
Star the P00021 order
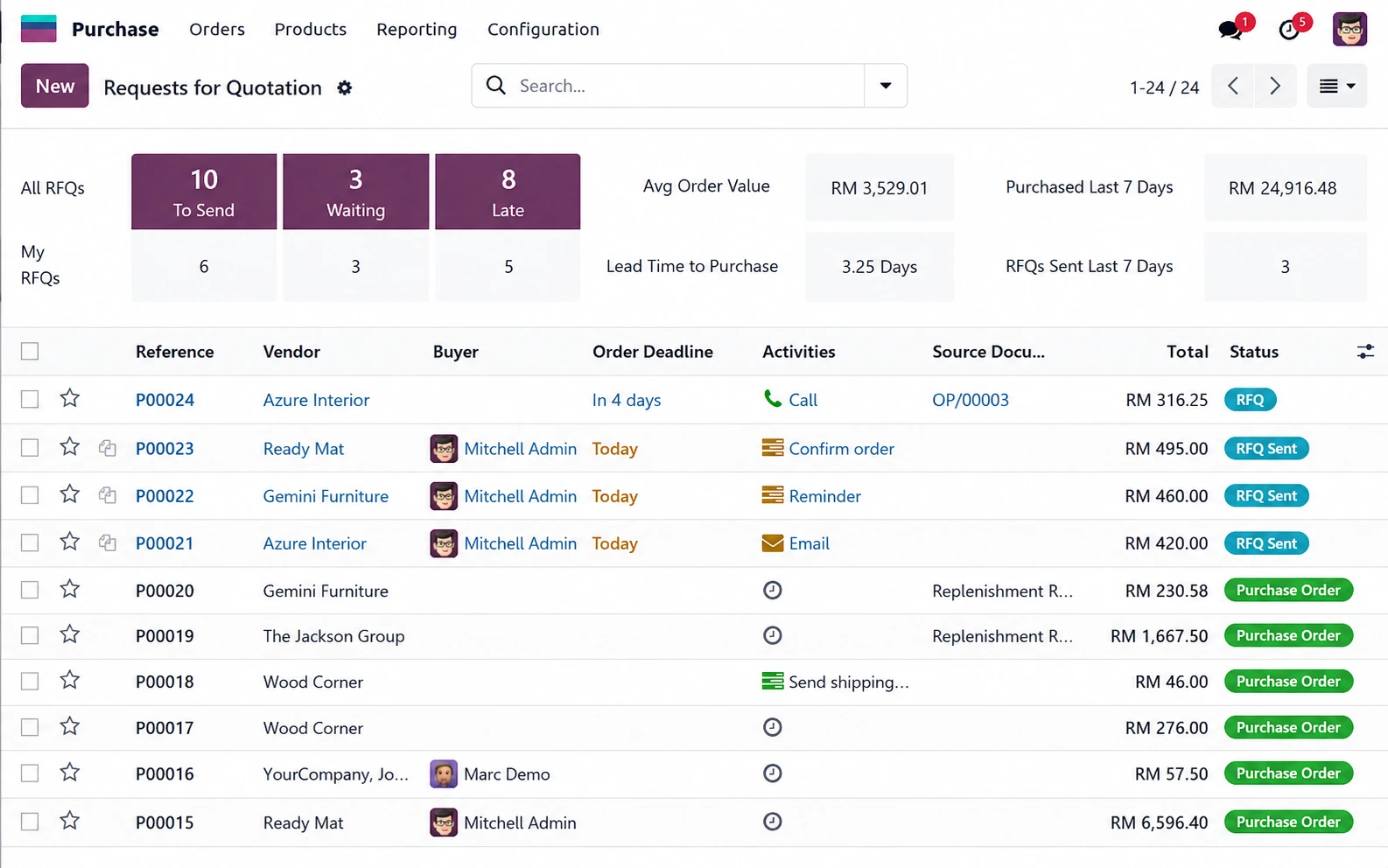(x=70, y=542)
